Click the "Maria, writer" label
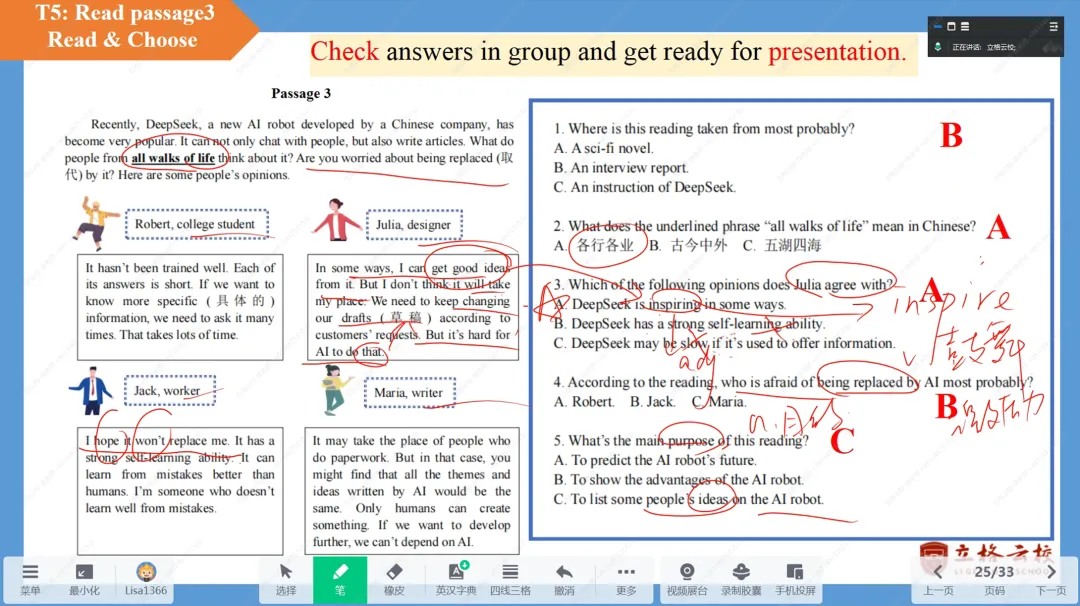Viewport: 1080px width, 606px height. (x=408, y=393)
